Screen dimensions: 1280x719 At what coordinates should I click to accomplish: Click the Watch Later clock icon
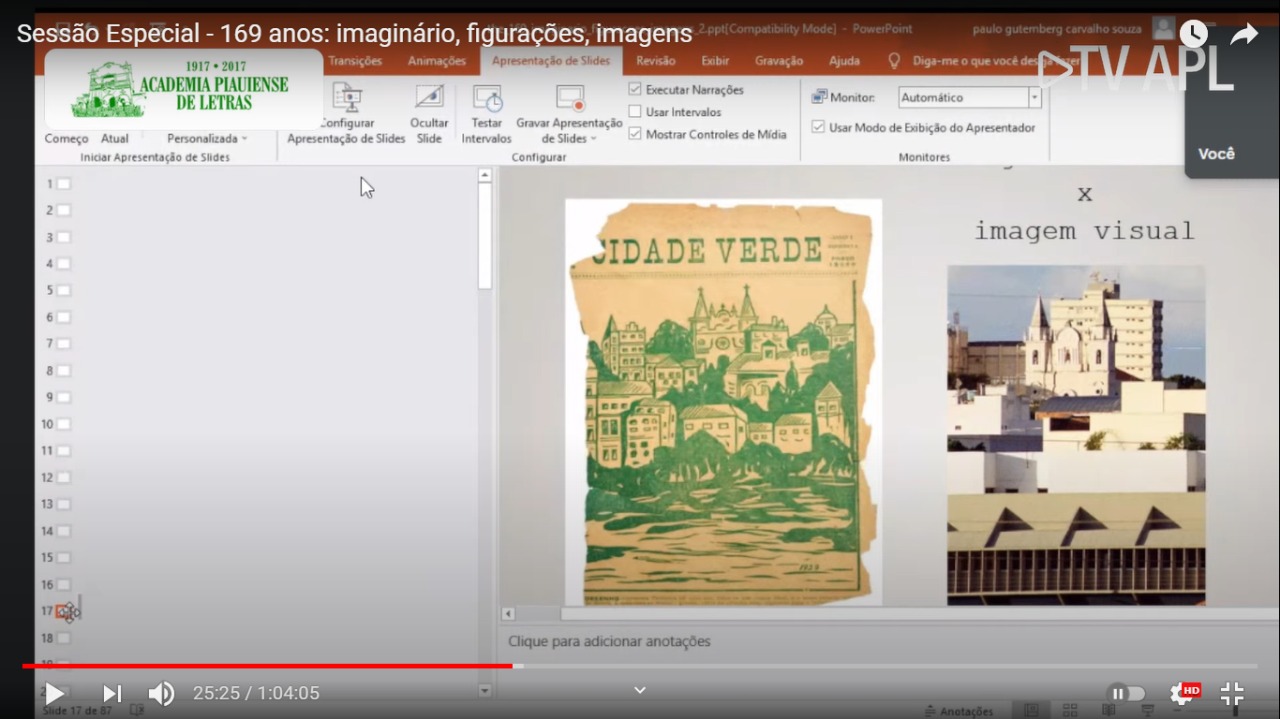click(x=1193, y=34)
